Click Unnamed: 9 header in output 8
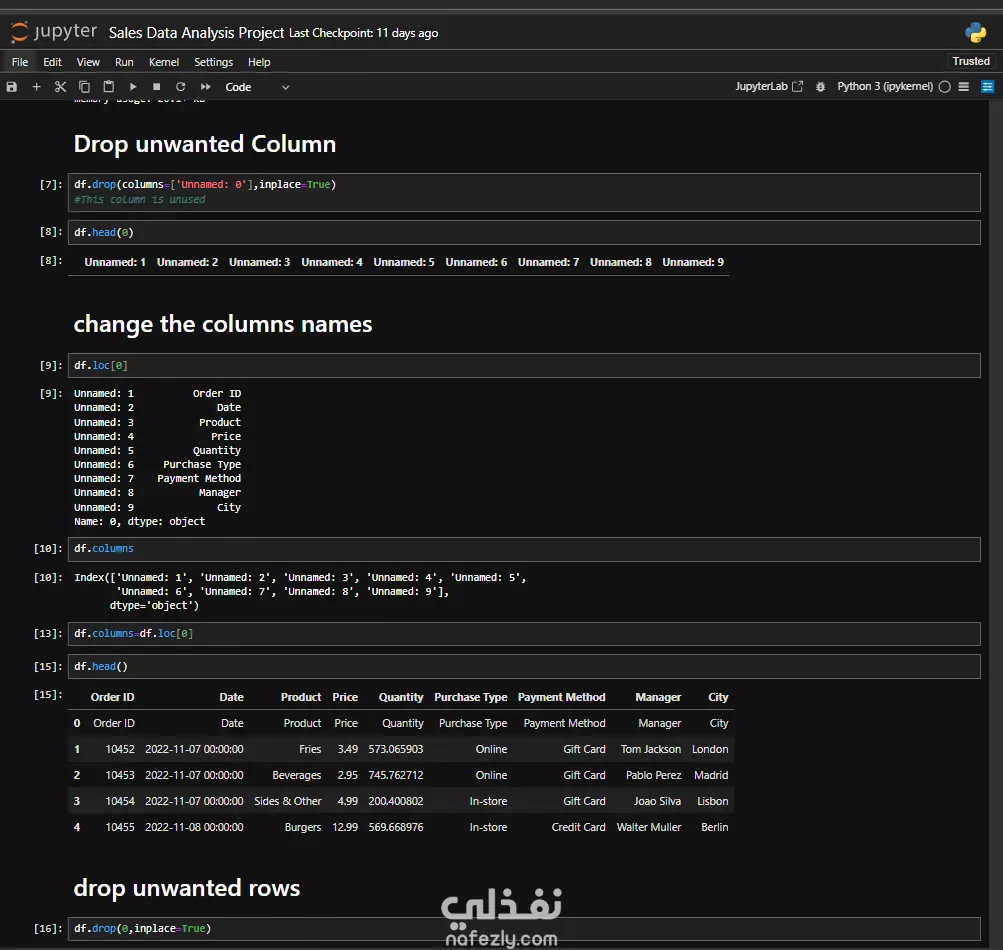 point(693,262)
